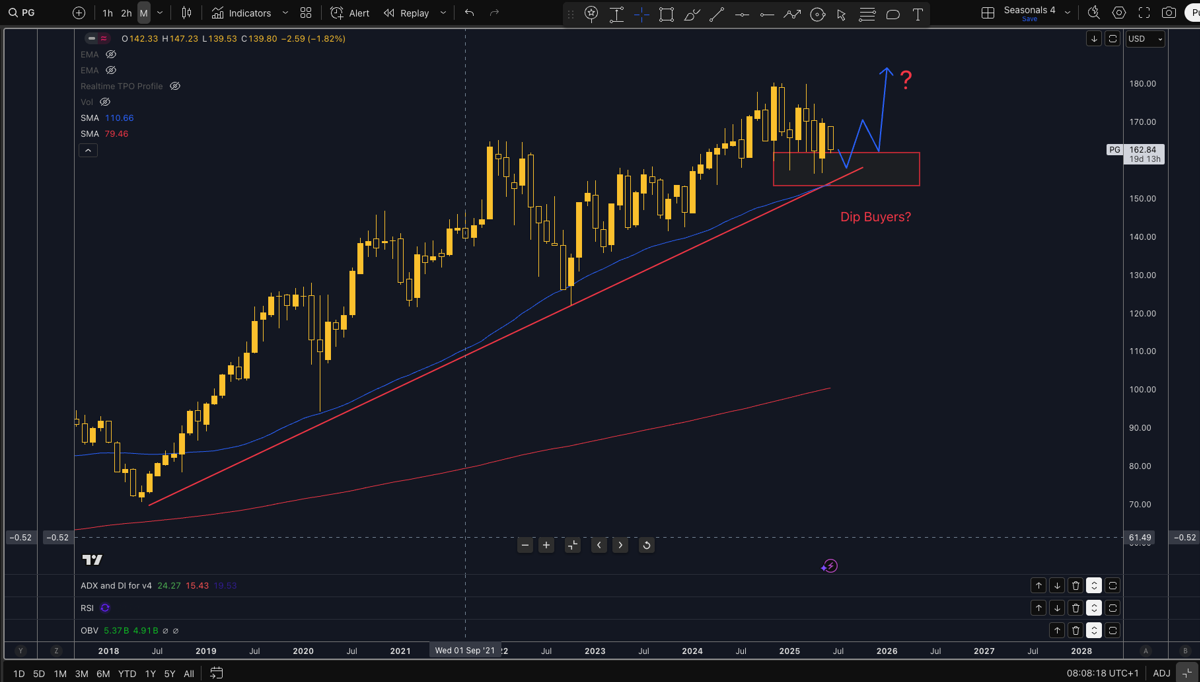The image size is (1200, 682).
Task: Start bar Replay mode
Action: tap(406, 13)
